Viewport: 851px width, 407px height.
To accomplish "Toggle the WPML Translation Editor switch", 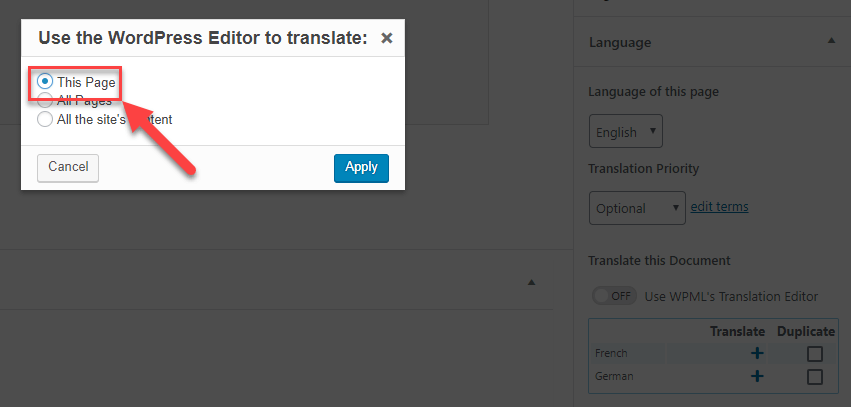I will pos(613,296).
